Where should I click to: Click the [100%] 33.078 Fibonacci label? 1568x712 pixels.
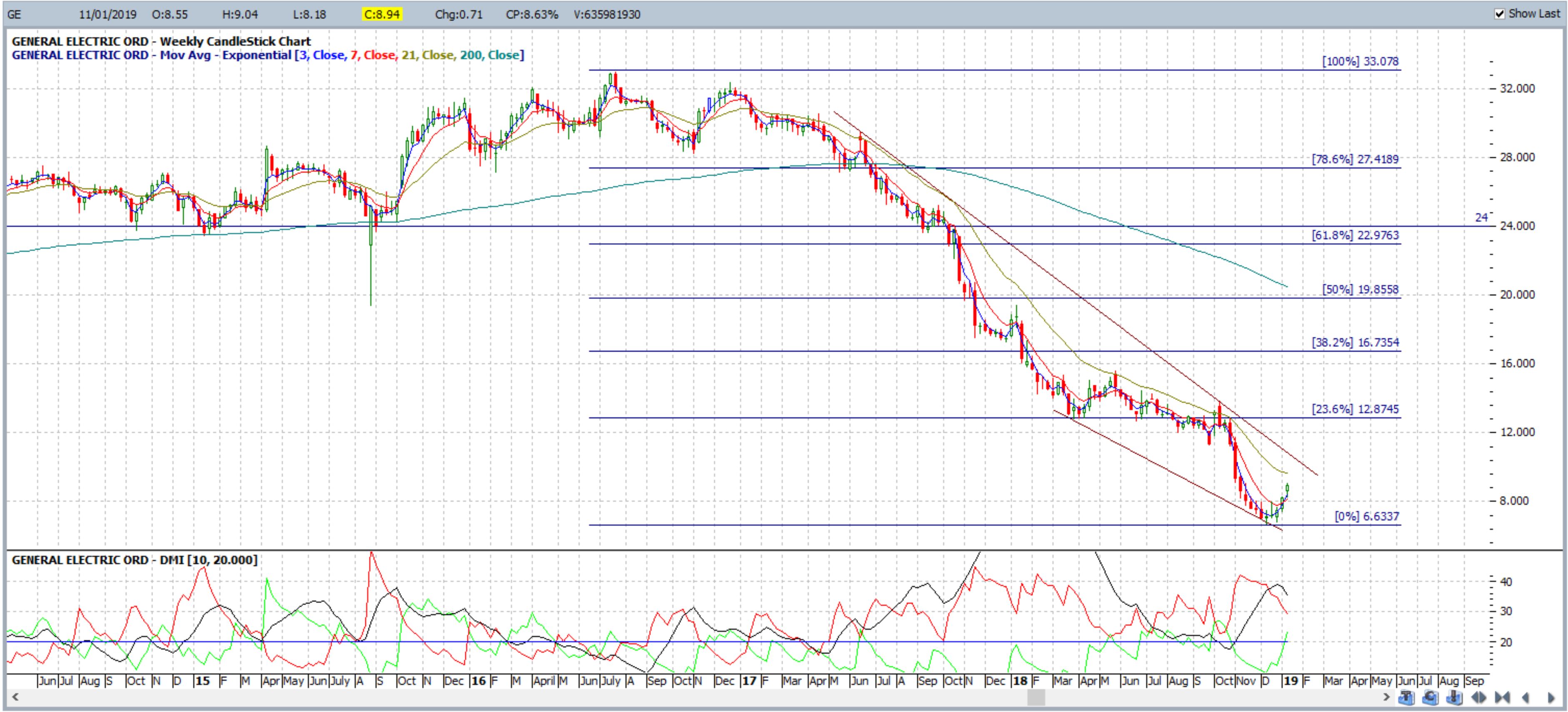pos(1360,62)
